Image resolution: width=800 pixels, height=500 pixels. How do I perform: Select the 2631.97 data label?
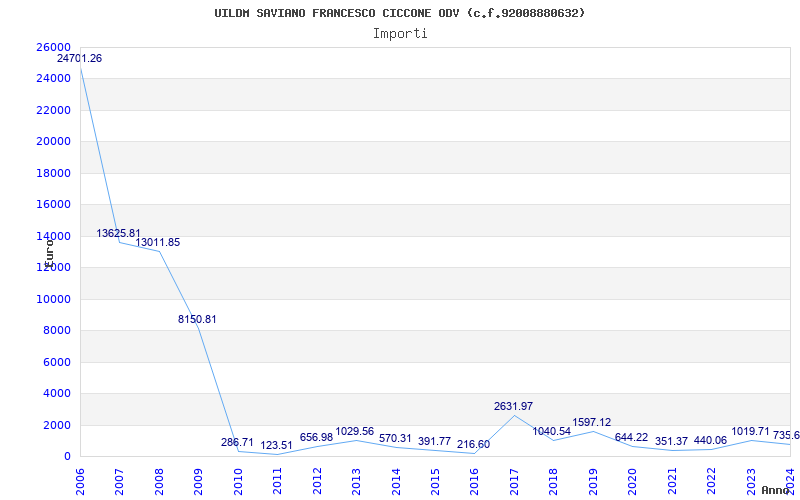click(x=513, y=406)
